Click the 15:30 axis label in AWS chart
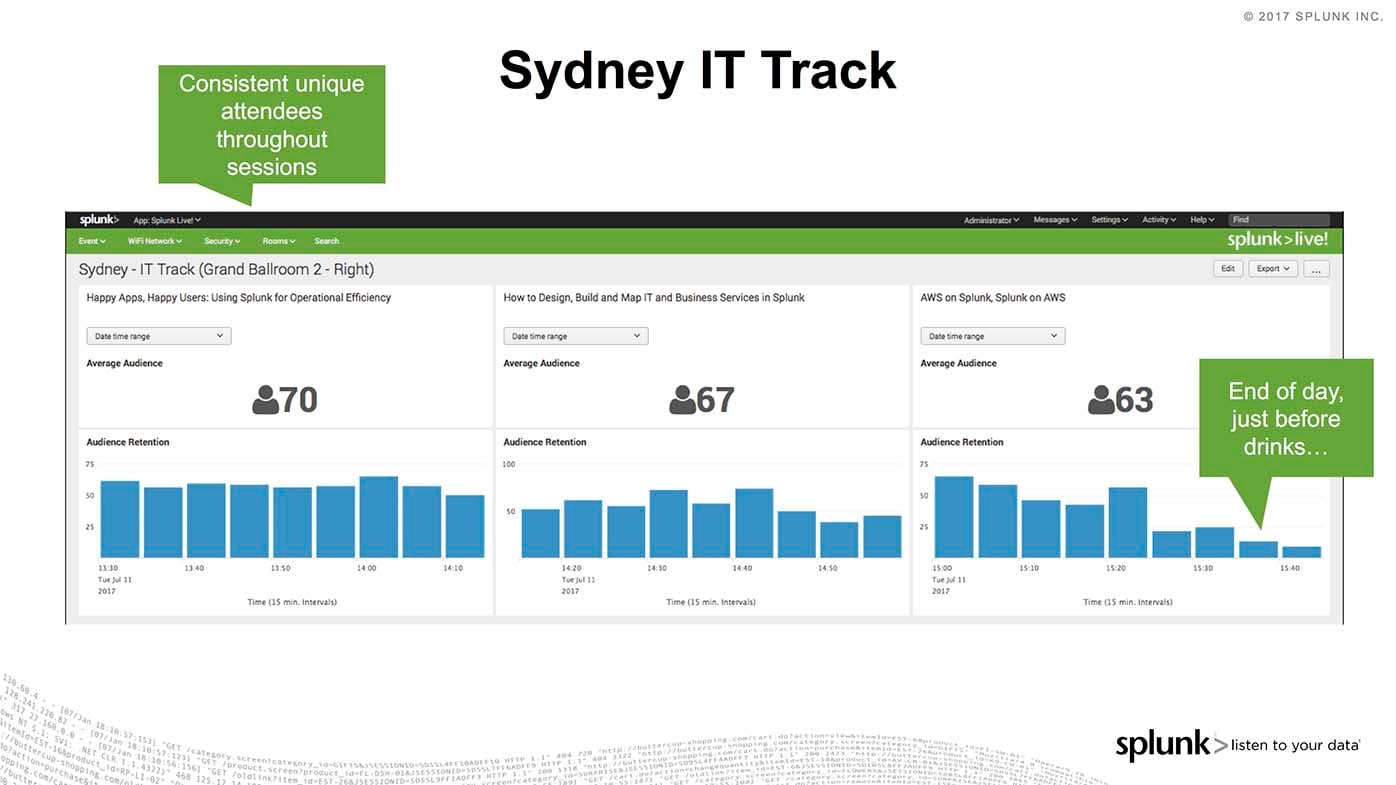The image size is (1396, 785). coord(1202,568)
